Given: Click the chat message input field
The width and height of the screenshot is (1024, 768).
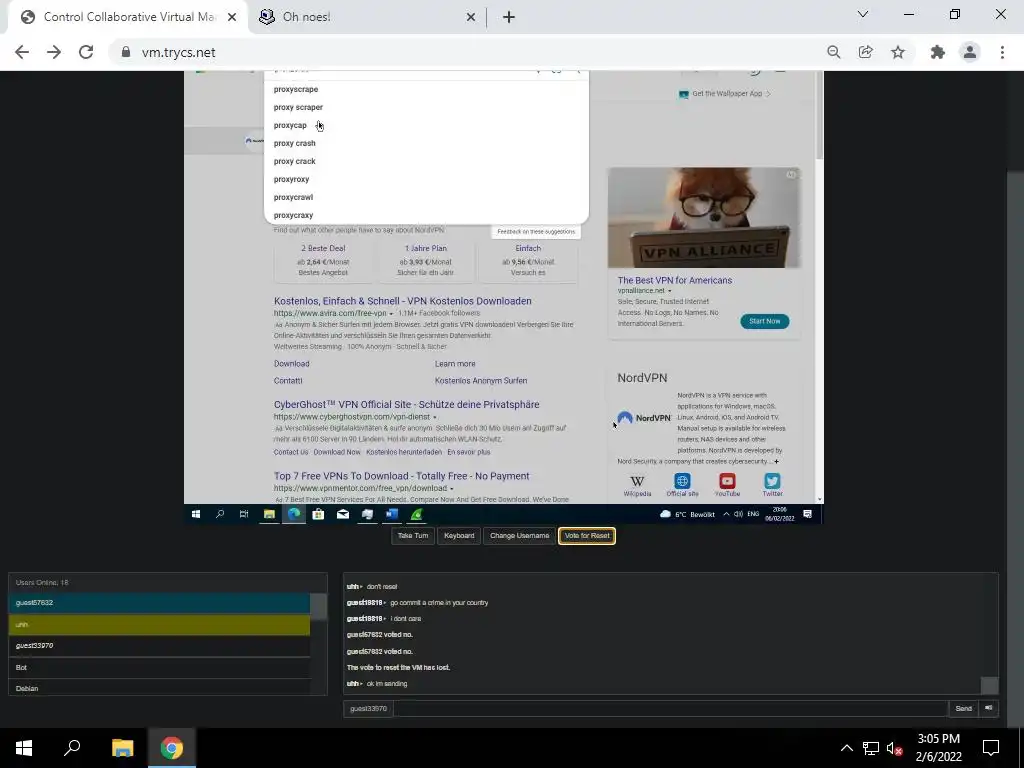Looking at the screenshot, I should coord(671,709).
